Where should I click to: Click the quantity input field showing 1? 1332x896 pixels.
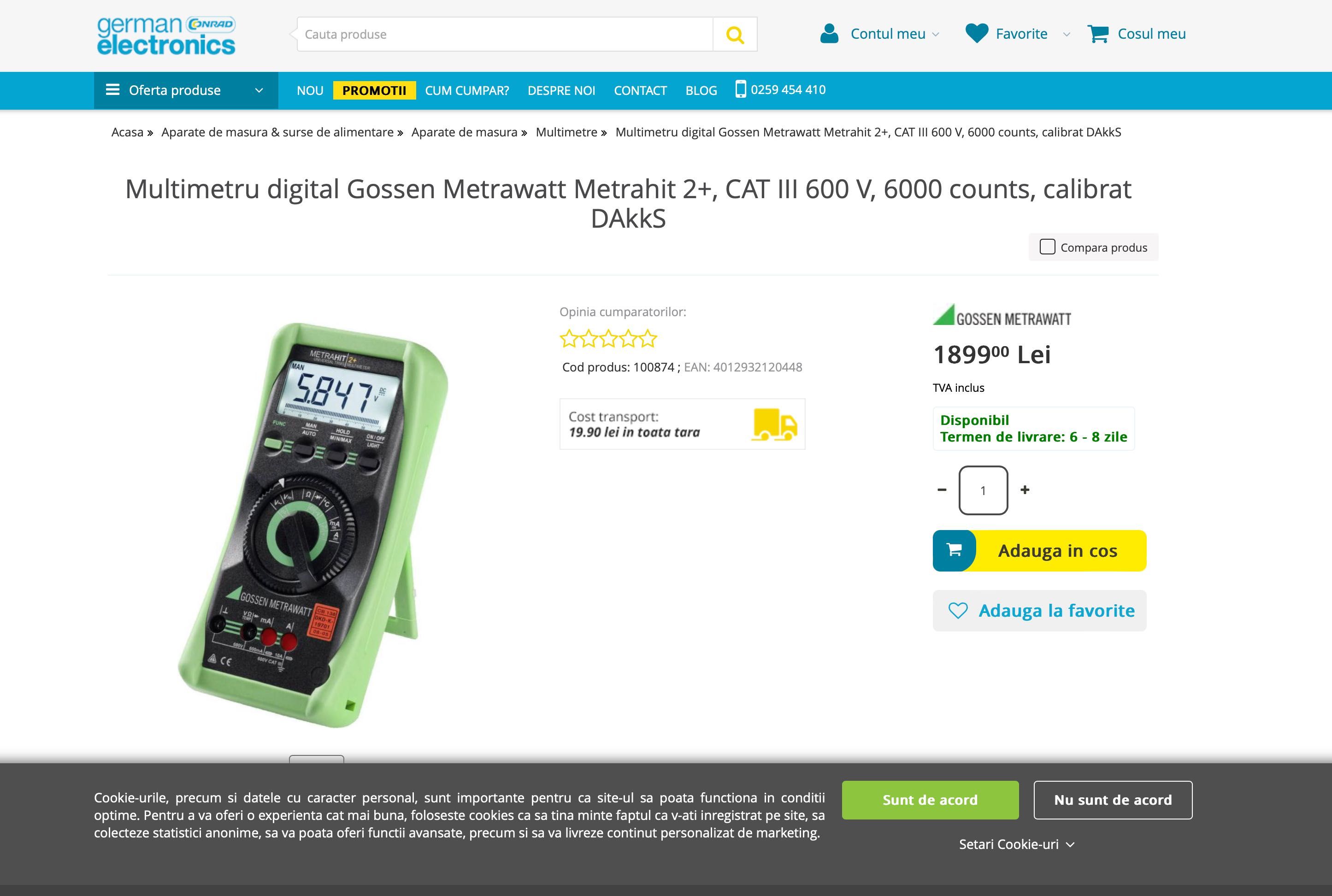pos(983,490)
